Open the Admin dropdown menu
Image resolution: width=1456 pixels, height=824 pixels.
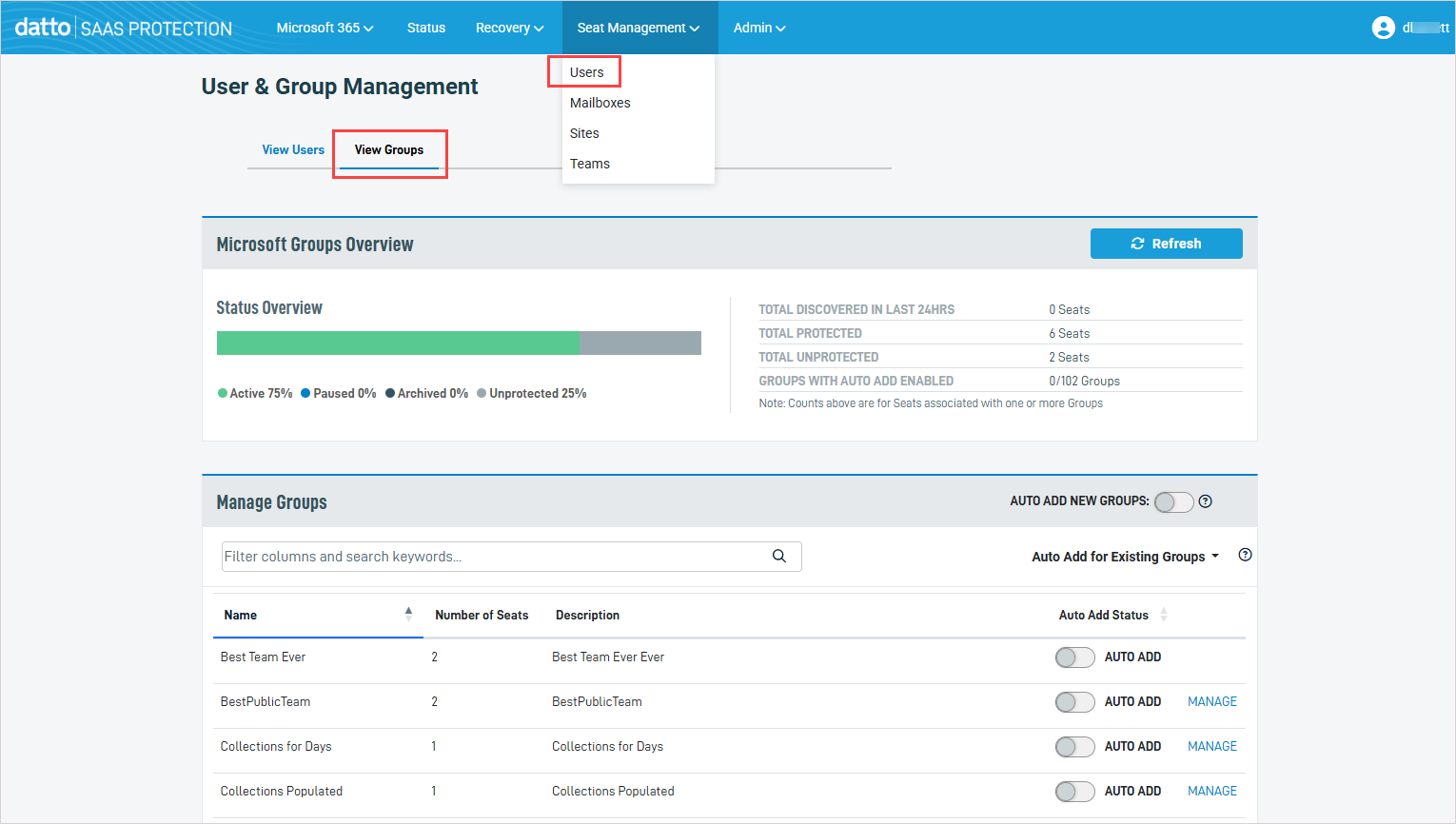coord(759,28)
